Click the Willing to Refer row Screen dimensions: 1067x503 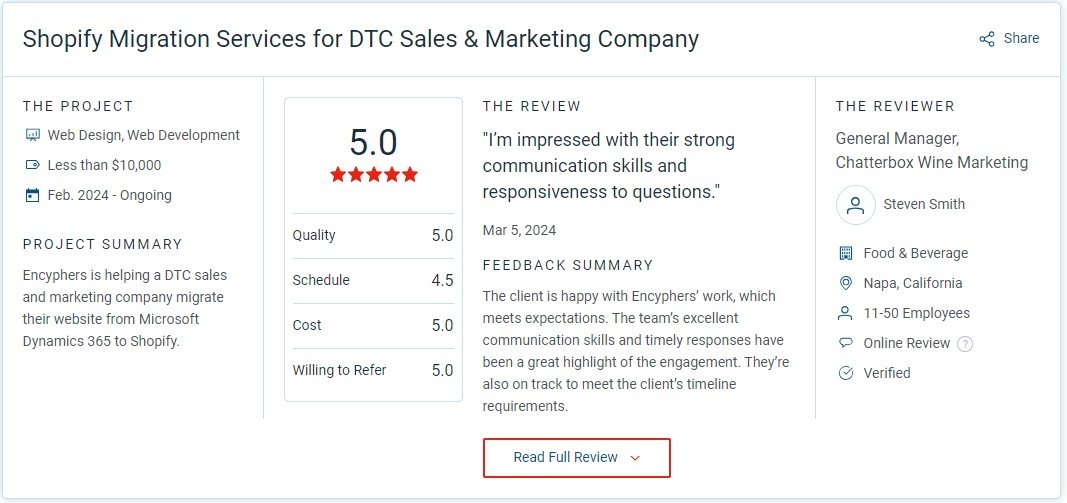(372, 371)
